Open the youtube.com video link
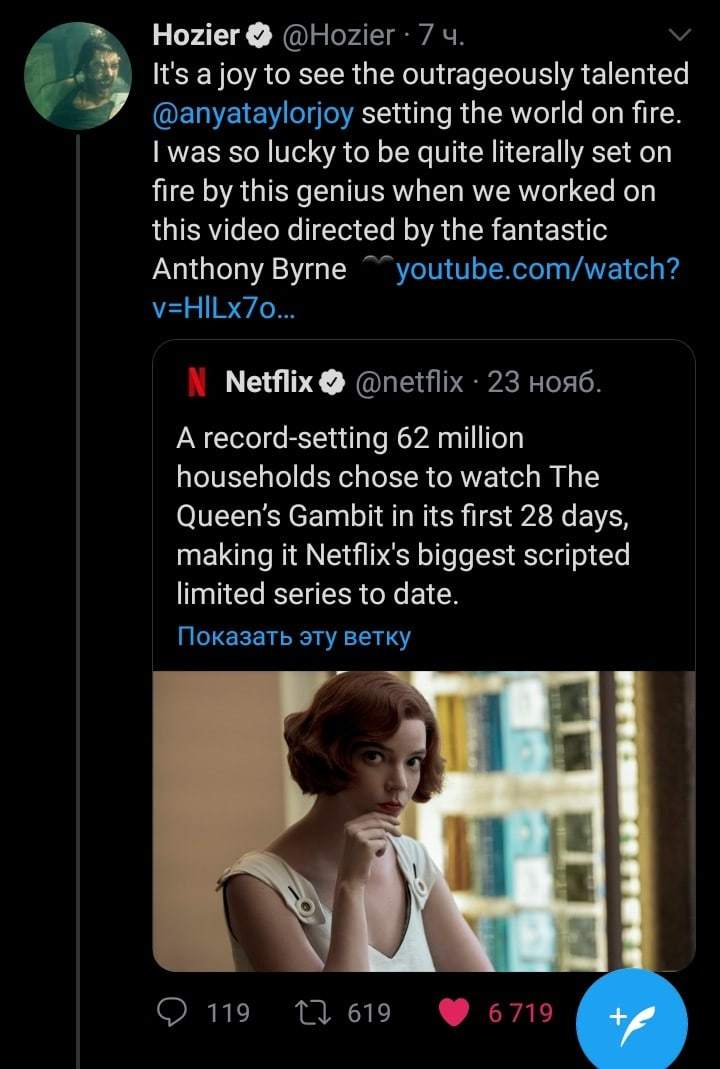The width and height of the screenshot is (720, 1069). coord(538,269)
